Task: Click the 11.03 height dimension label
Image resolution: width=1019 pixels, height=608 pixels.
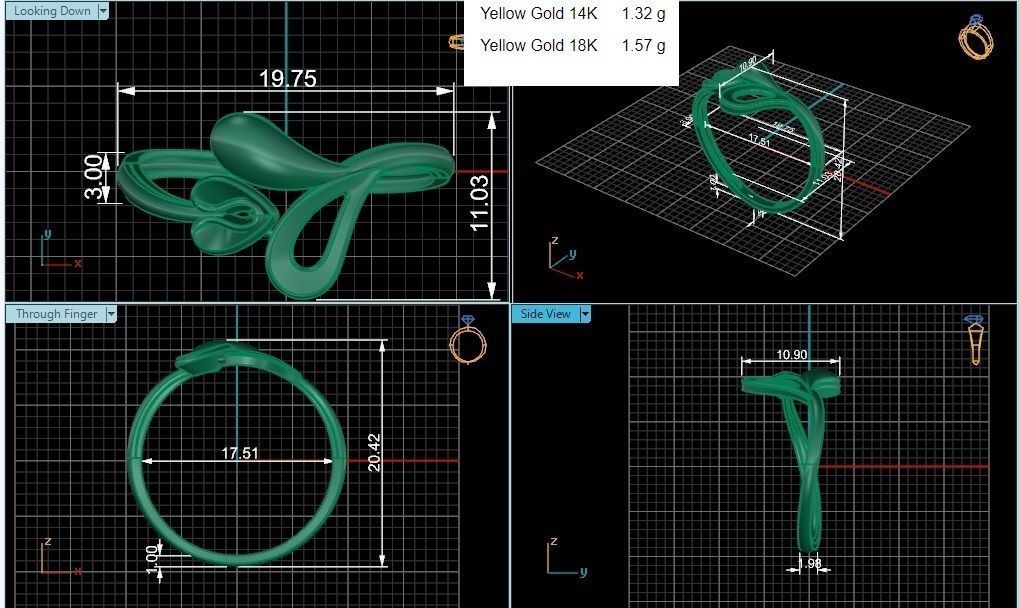Action: (x=480, y=203)
